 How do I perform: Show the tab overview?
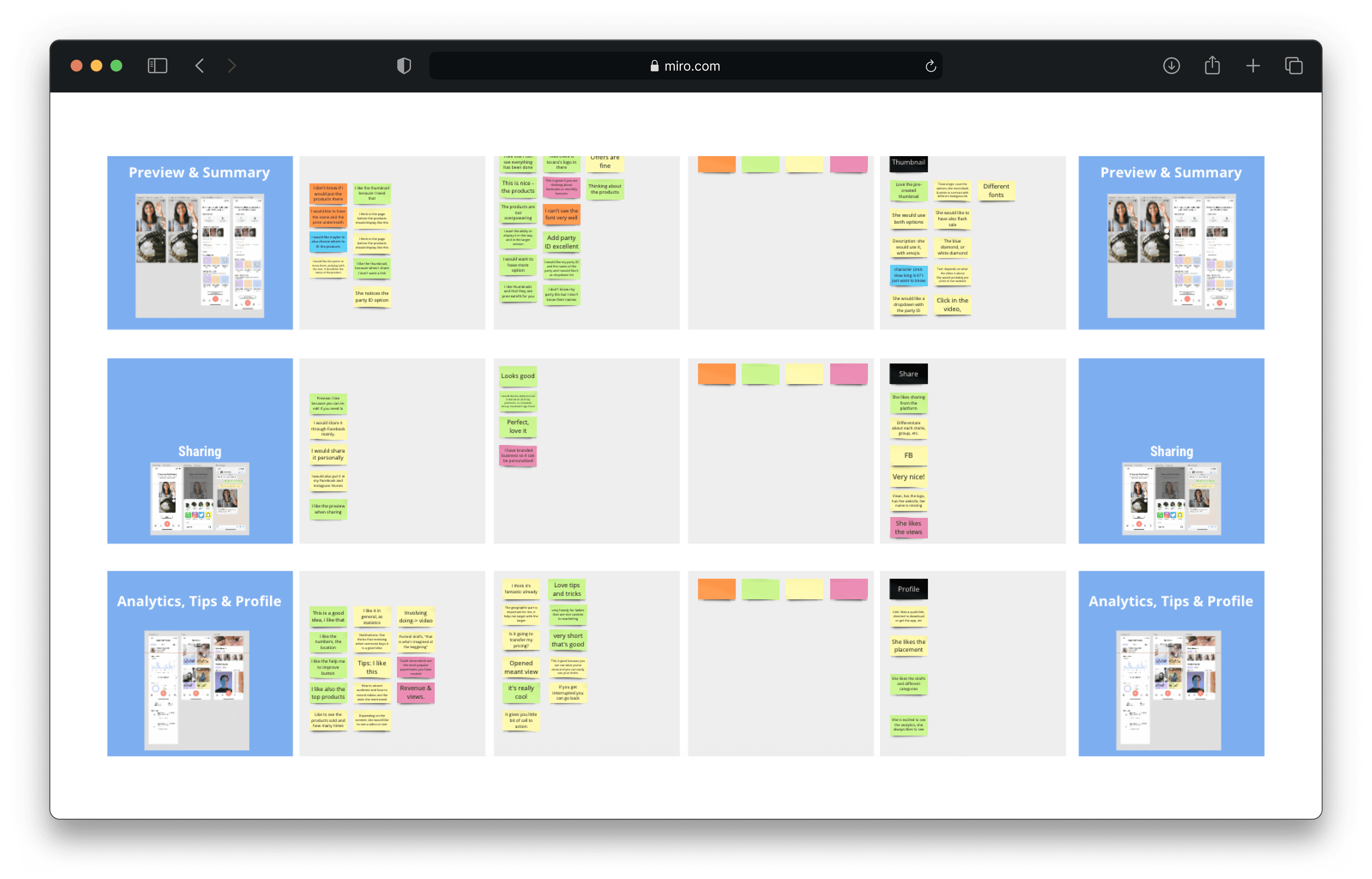(x=1293, y=66)
